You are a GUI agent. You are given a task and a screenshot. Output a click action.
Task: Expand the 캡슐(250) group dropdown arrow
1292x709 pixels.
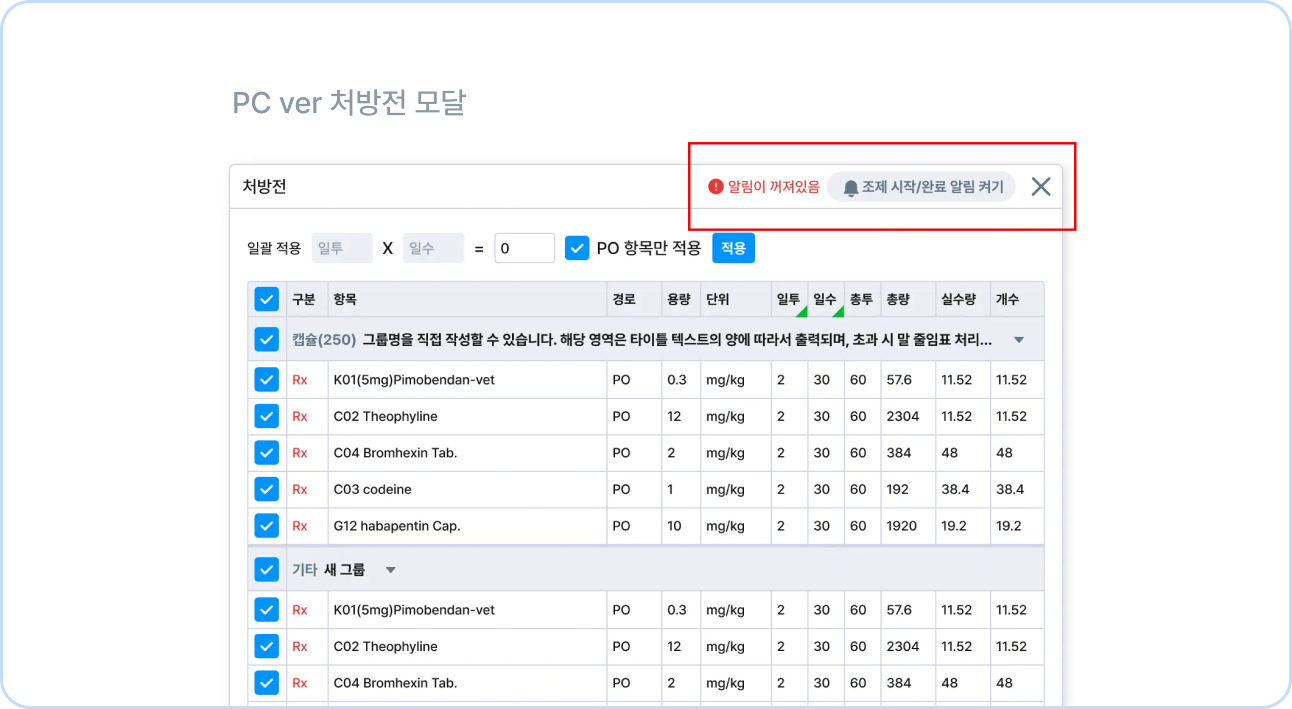pos(1019,340)
